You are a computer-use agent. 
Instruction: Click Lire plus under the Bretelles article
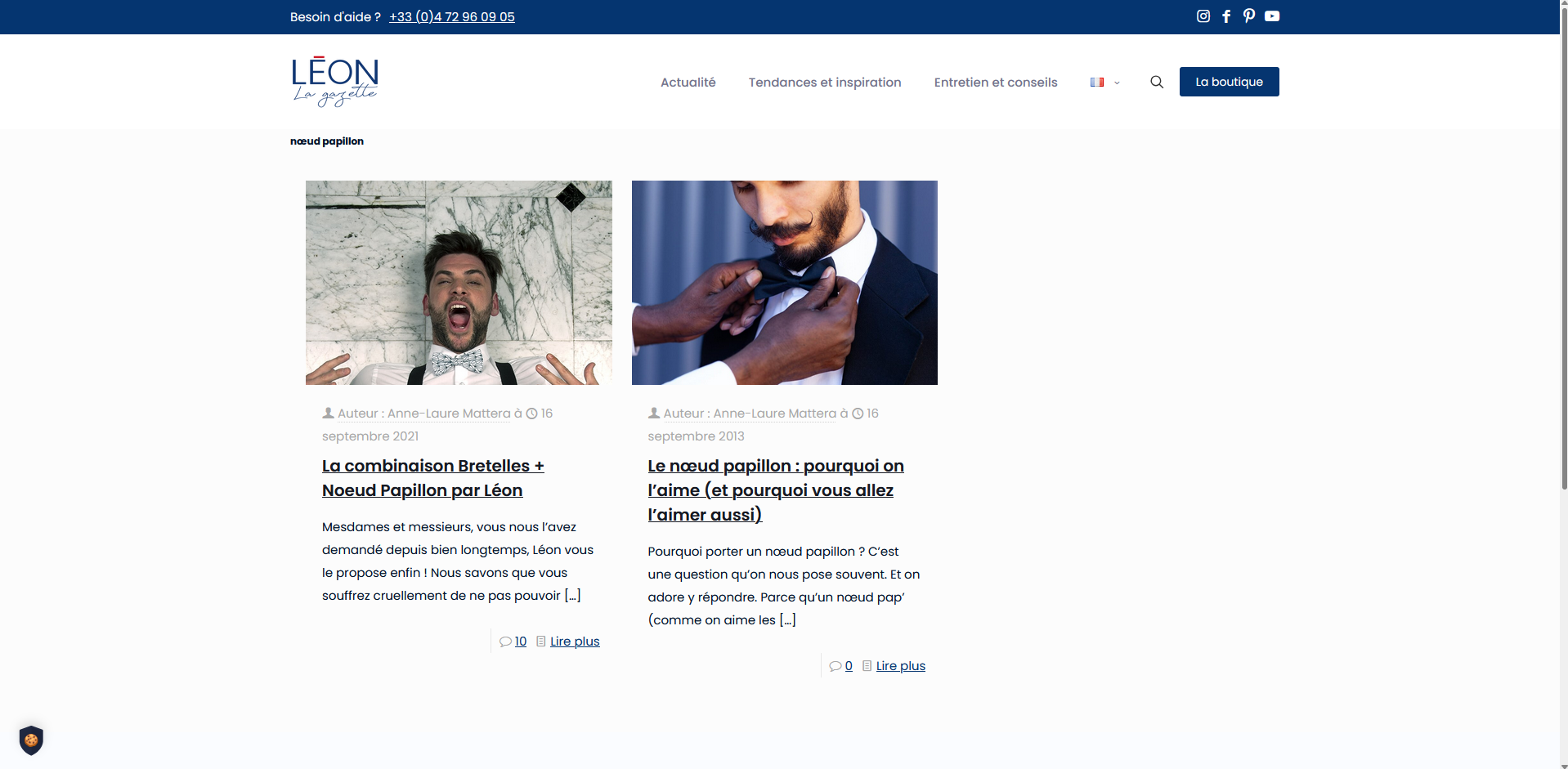[575, 642]
